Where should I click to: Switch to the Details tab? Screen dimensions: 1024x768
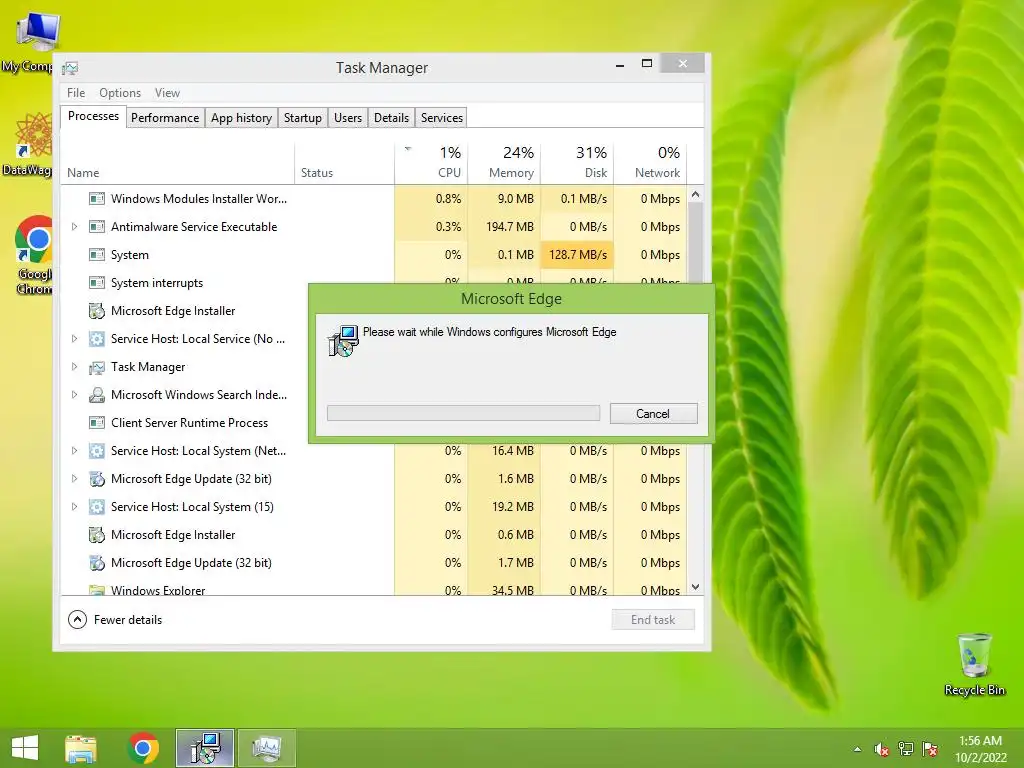point(391,118)
